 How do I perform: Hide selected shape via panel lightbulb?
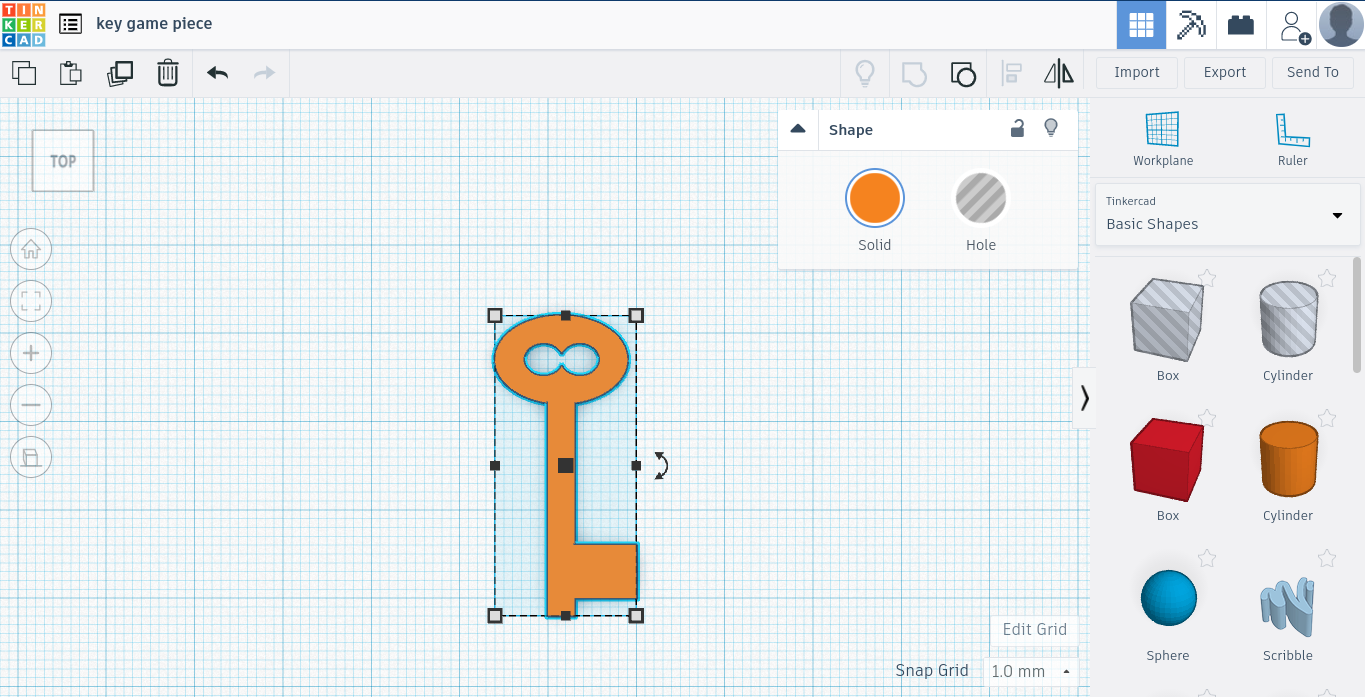point(1051,128)
